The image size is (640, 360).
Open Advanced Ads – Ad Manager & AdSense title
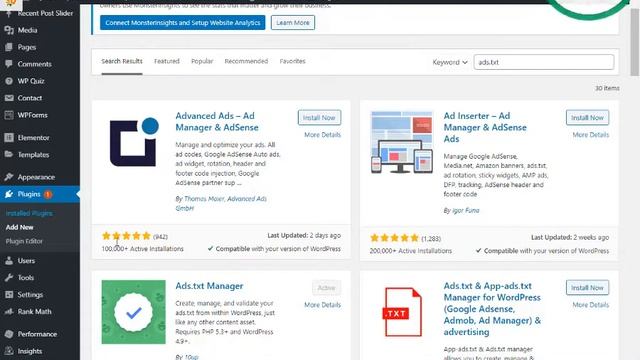[x=217, y=122]
